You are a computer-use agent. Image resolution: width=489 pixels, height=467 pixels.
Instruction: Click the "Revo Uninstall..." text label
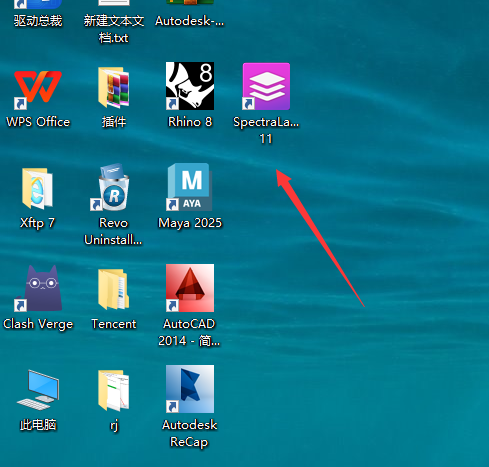[x=113, y=231]
